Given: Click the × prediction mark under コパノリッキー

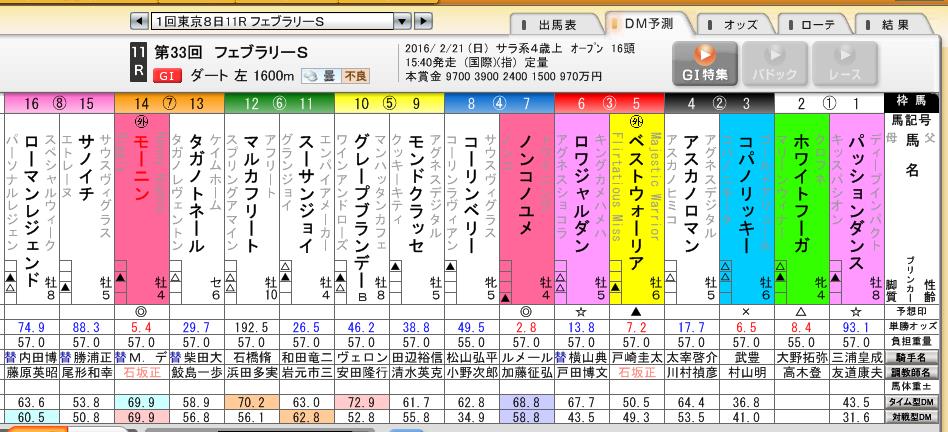Looking at the screenshot, I should (x=747, y=312).
